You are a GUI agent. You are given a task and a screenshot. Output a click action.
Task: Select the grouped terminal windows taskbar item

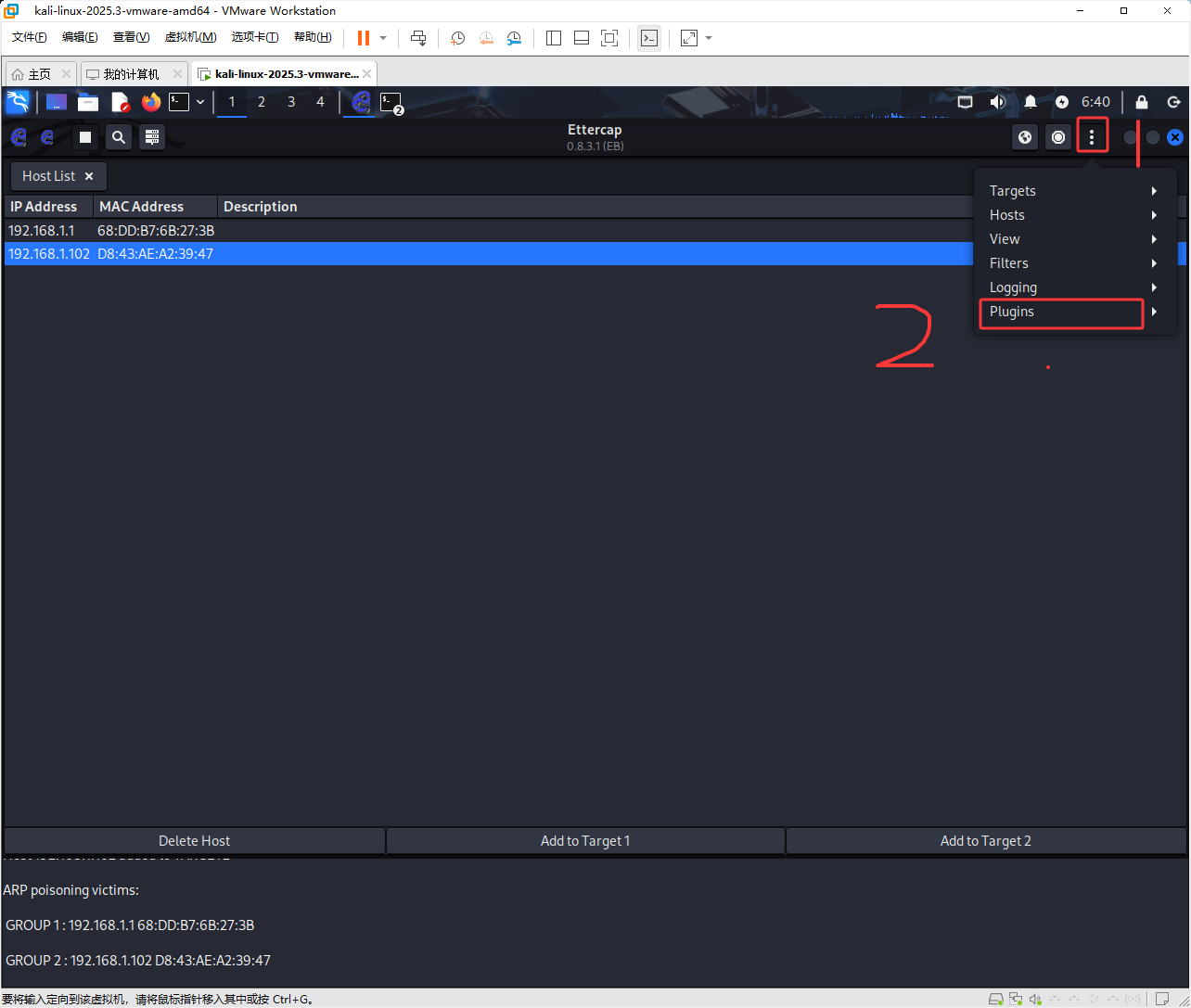click(x=391, y=103)
